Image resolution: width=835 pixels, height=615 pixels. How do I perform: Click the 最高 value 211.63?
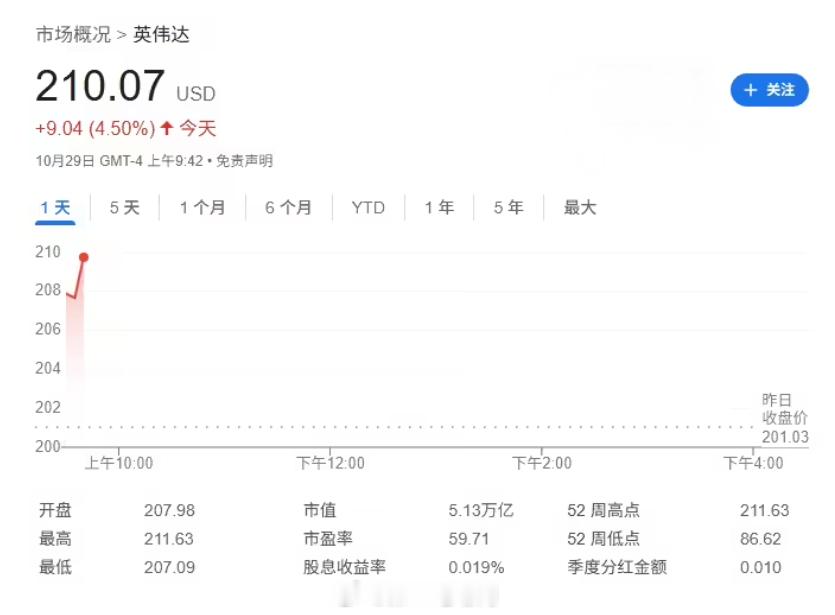pyautogui.click(x=169, y=539)
